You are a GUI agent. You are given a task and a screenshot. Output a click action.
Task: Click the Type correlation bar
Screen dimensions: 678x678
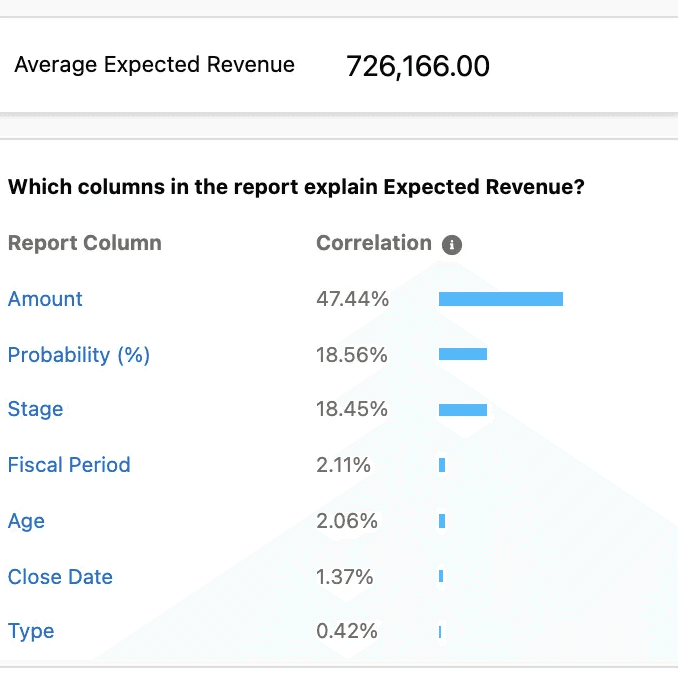pos(440,632)
